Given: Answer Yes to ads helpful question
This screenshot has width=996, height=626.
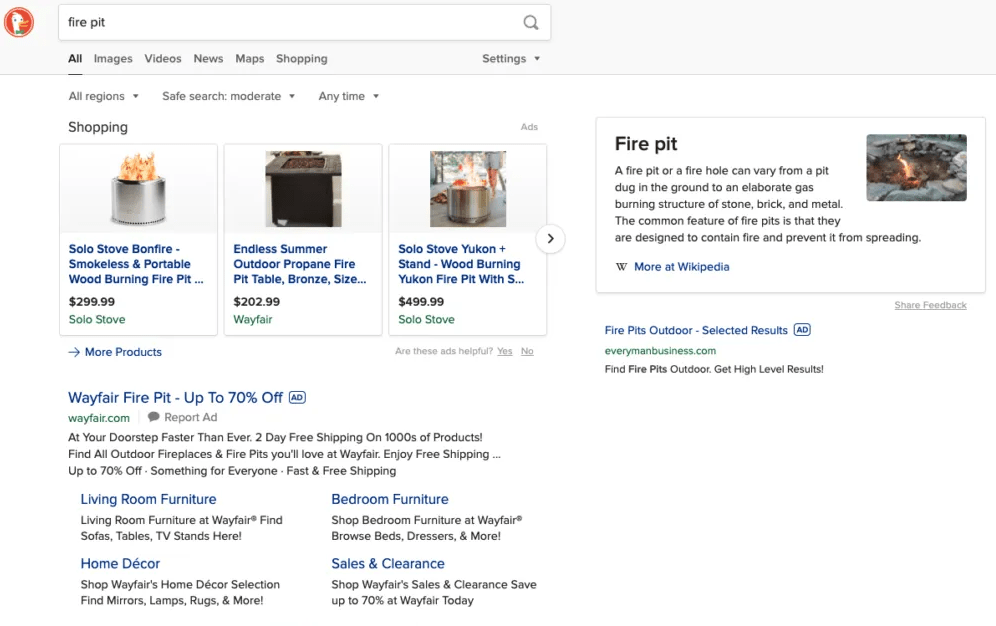Looking at the screenshot, I should point(504,351).
